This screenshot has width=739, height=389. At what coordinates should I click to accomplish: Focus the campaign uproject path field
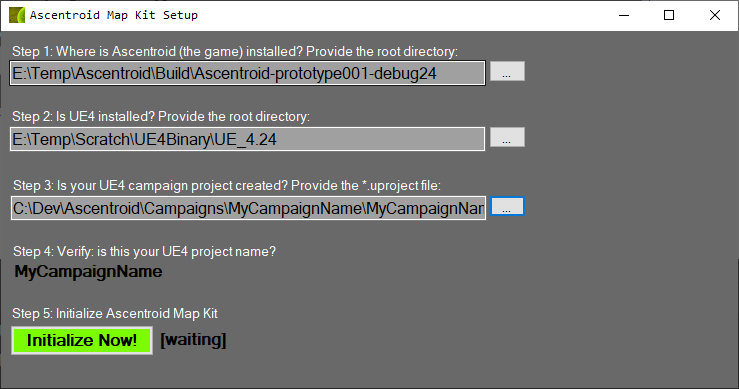coord(248,208)
